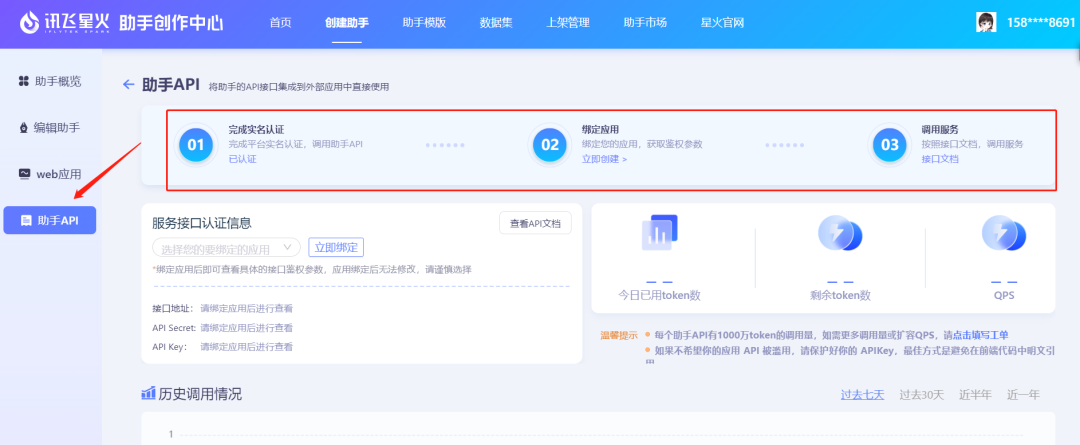
Task: Select 助手API in the sidebar
Action: pyautogui.click(x=50, y=220)
